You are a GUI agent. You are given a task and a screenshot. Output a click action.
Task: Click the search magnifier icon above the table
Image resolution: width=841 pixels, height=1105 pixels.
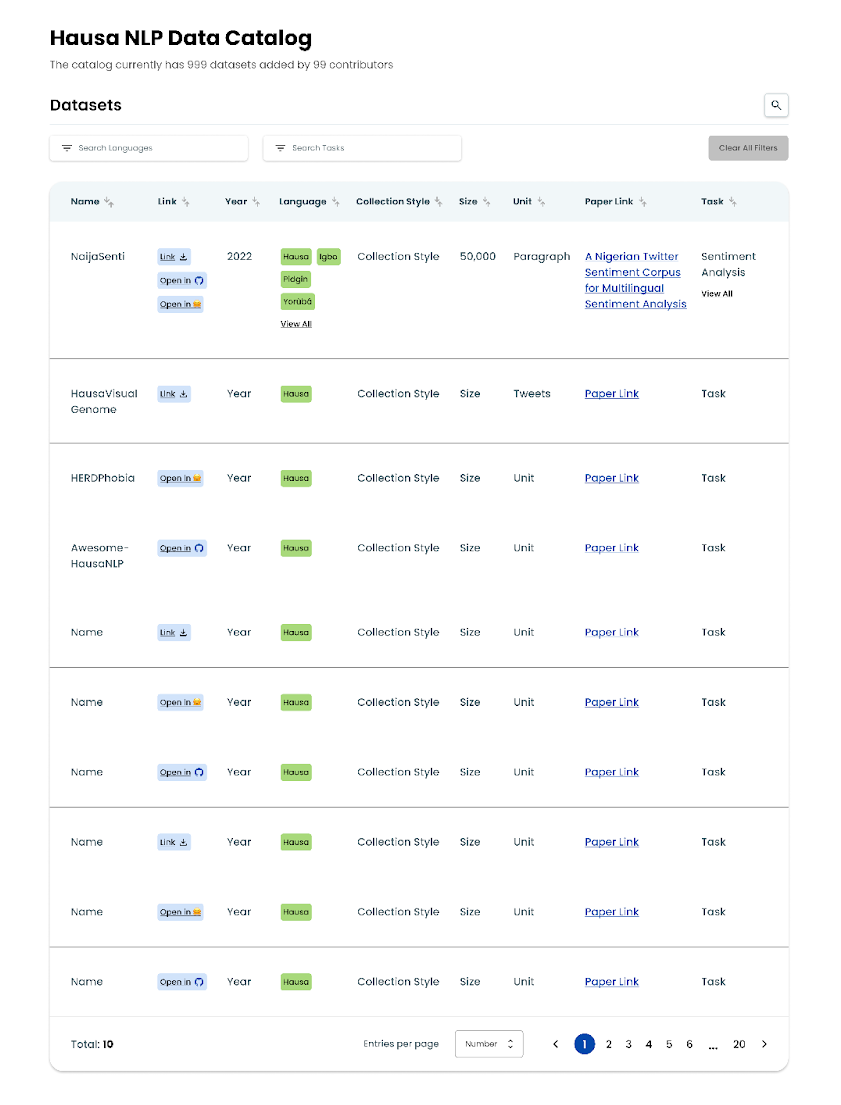click(x=776, y=105)
